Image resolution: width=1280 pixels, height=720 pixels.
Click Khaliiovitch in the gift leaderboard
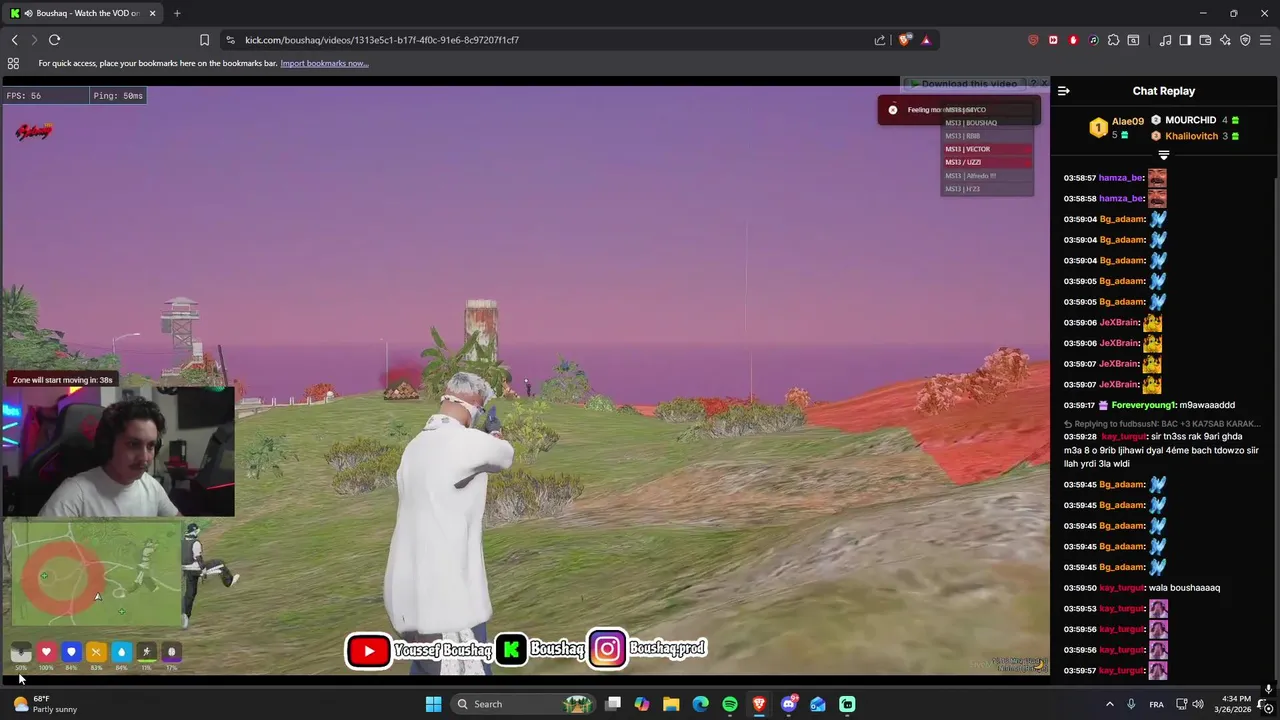(1191, 136)
